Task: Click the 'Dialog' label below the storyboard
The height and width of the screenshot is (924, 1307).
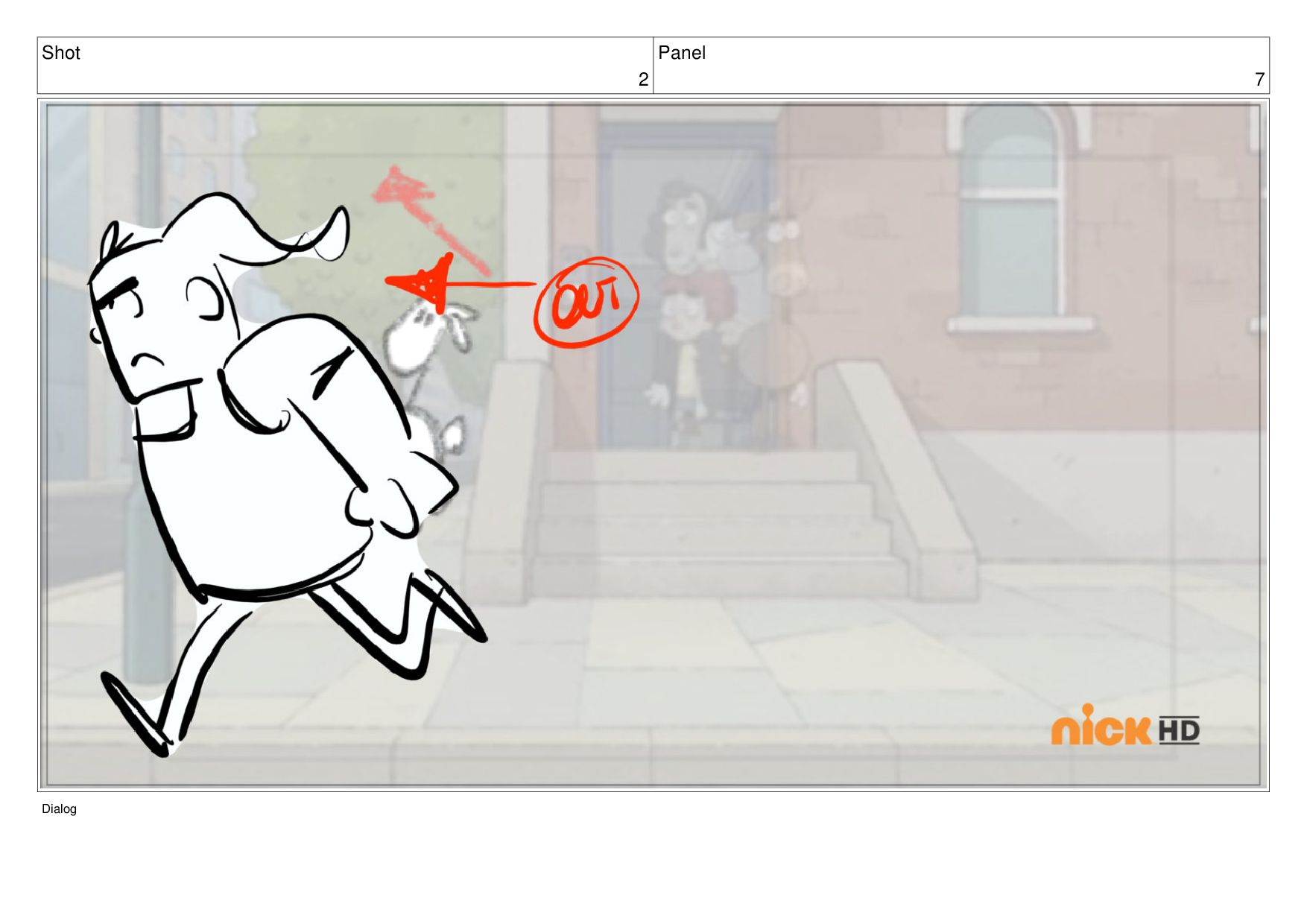Action: coord(59,809)
